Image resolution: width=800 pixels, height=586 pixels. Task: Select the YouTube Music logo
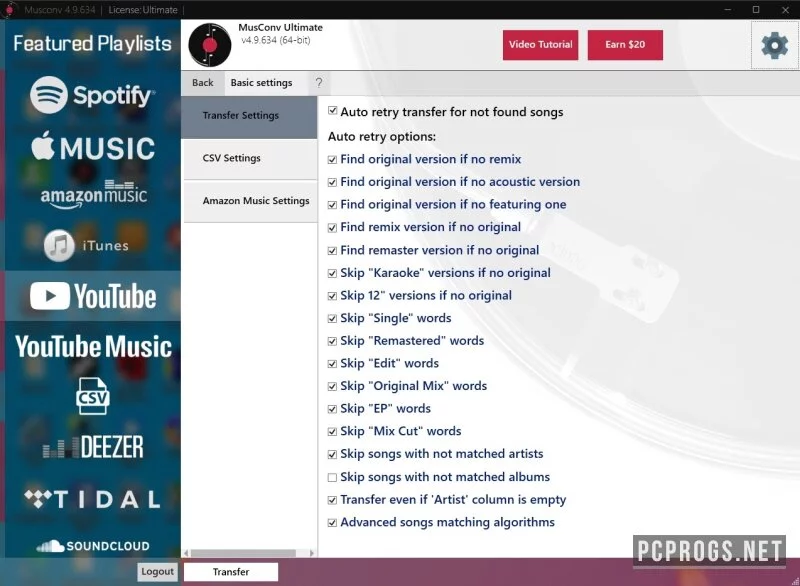(93, 347)
